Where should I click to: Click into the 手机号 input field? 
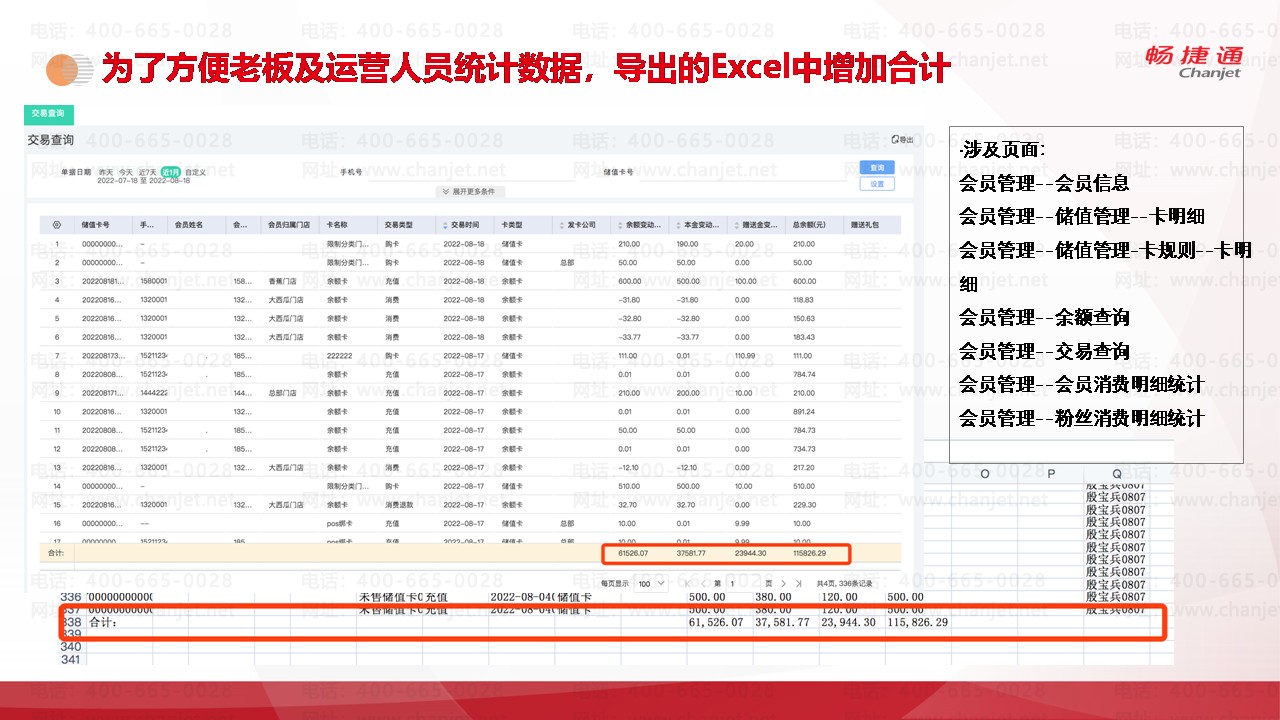[x=470, y=172]
